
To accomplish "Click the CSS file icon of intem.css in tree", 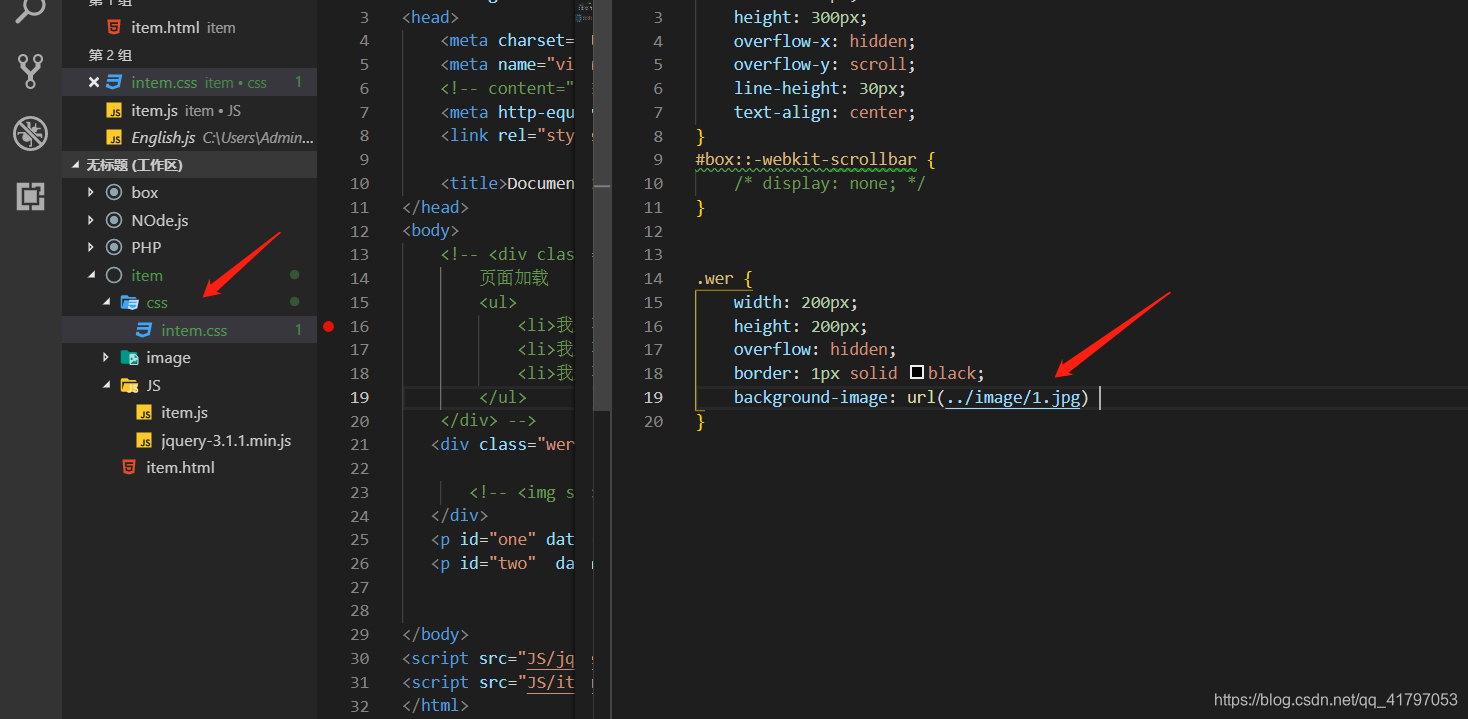I will pos(144,330).
